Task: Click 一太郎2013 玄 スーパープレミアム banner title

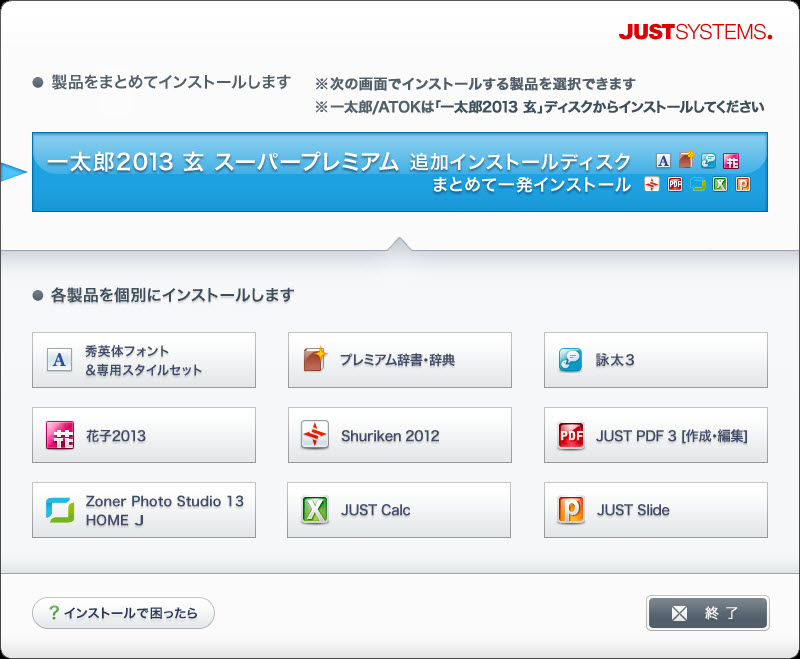Action: [222, 162]
